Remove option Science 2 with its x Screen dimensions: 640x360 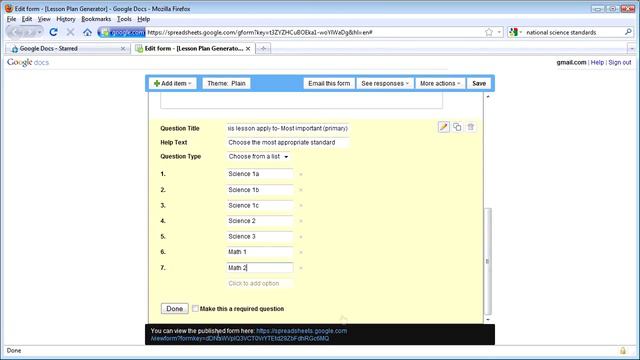coord(301,221)
